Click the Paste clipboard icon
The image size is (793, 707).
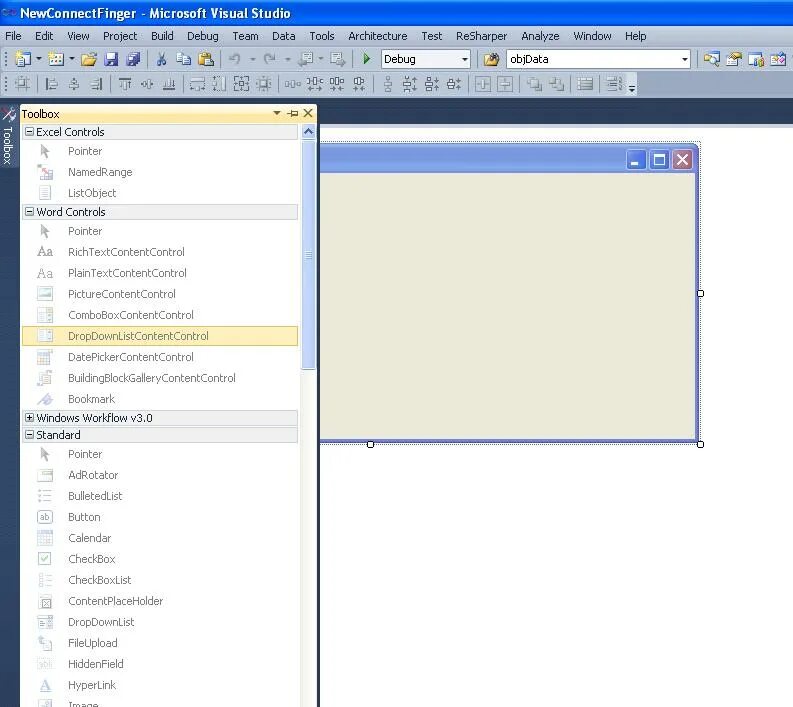[205, 59]
